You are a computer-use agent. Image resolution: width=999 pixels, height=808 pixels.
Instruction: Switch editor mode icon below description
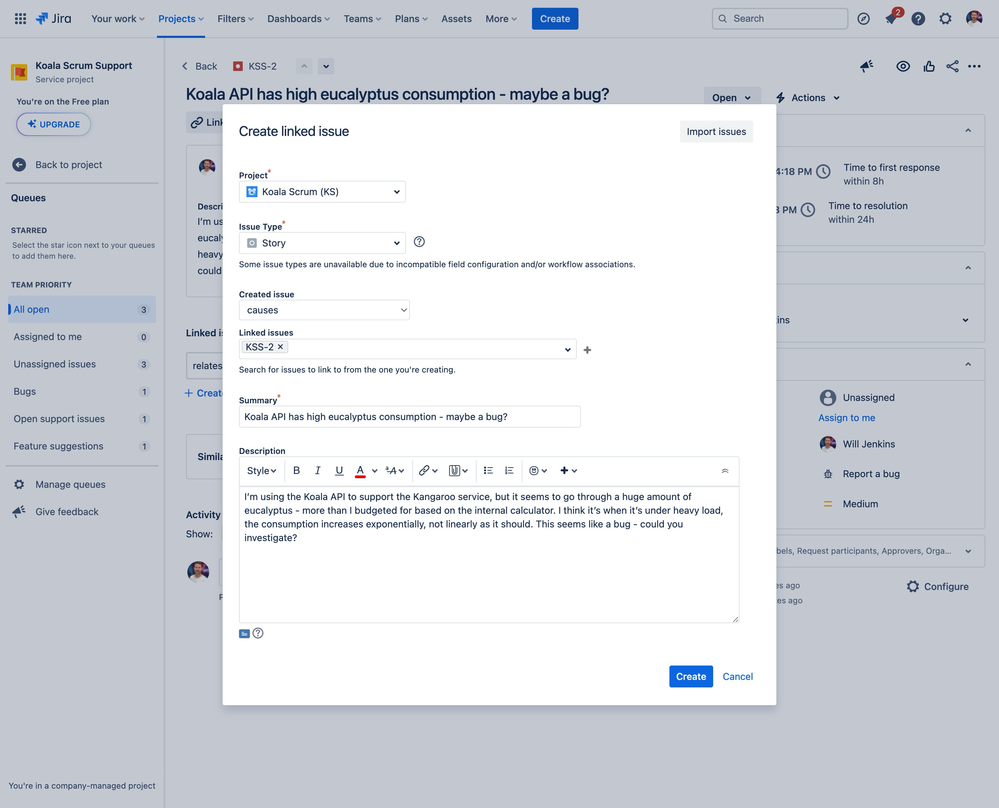coord(244,633)
